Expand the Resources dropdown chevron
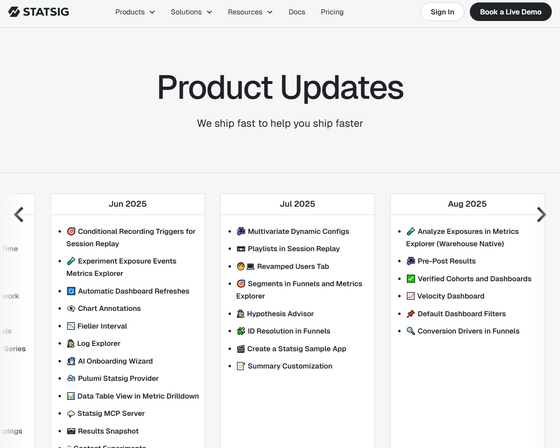 [x=270, y=12]
